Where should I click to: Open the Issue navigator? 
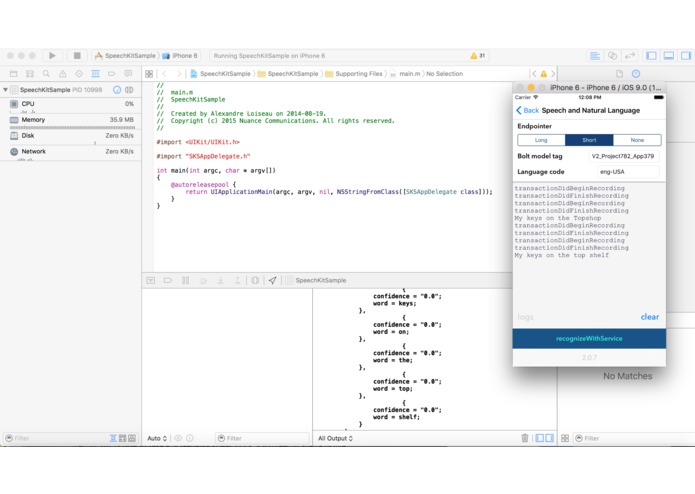coord(62,74)
